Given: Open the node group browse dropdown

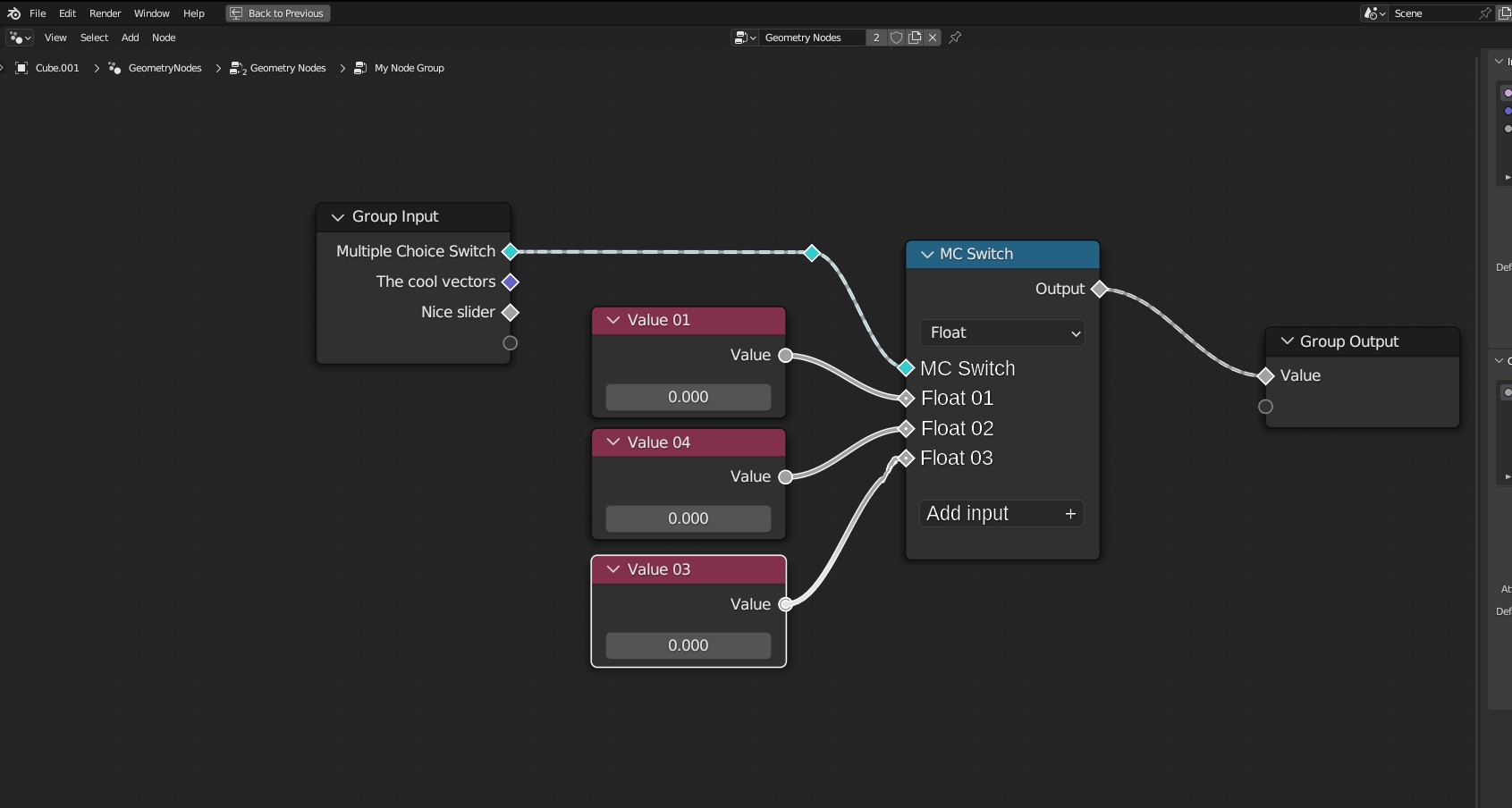Looking at the screenshot, I should point(745,38).
